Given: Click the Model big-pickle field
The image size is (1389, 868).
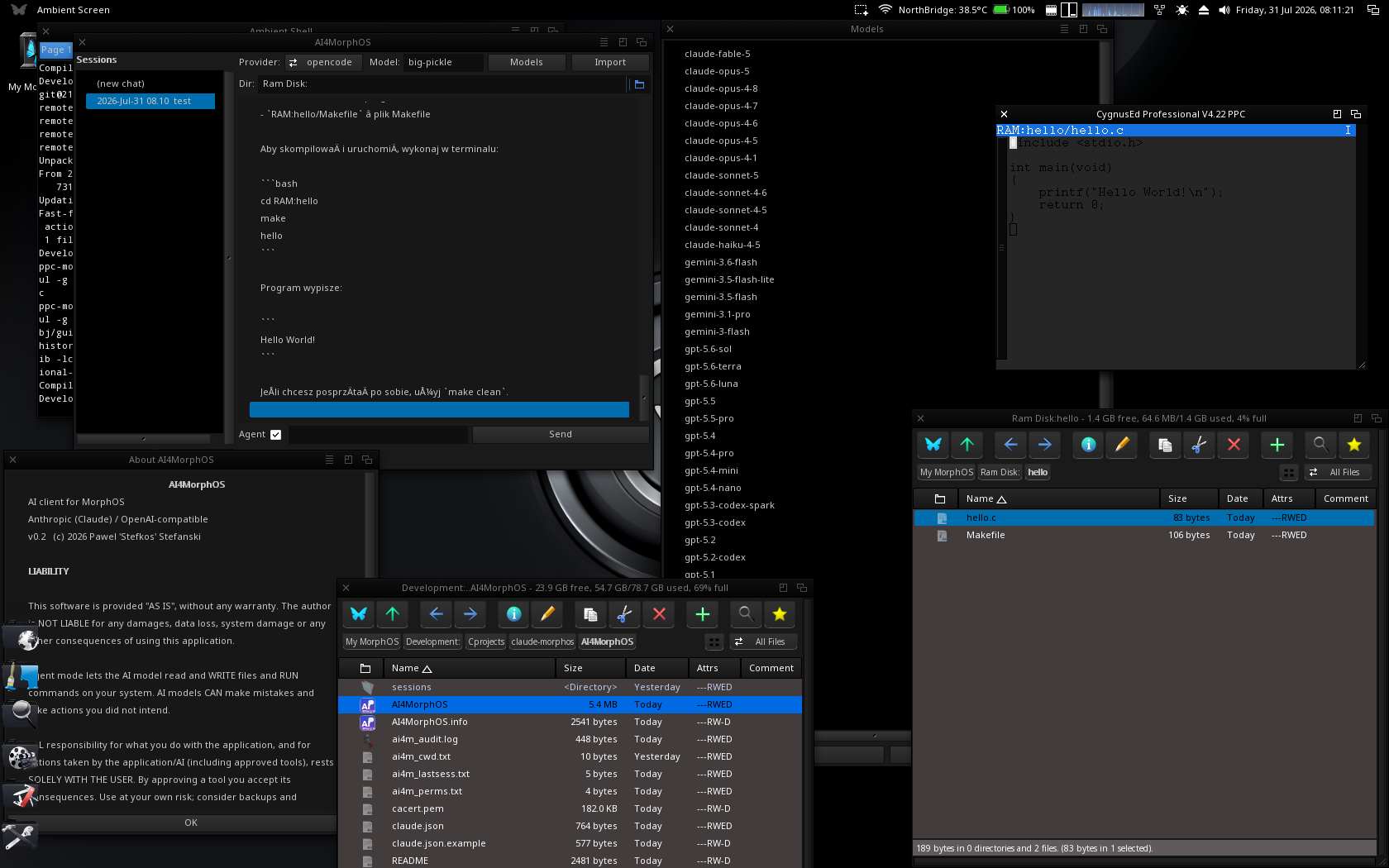Looking at the screenshot, I should click(x=443, y=63).
